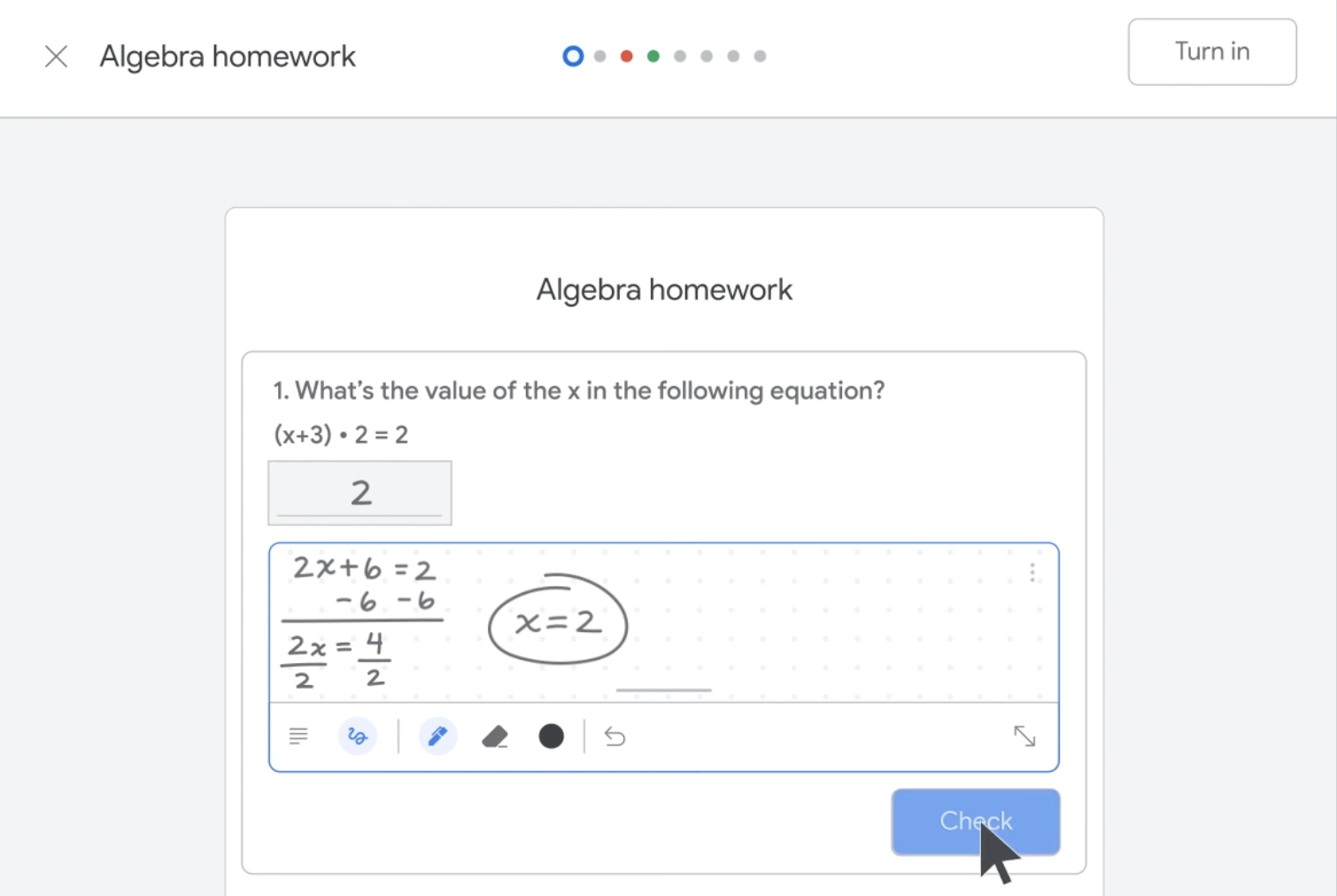This screenshot has height=896, width=1337.
Task: Select the handwriting scribble mode icon
Action: click(x=358, y=736)
